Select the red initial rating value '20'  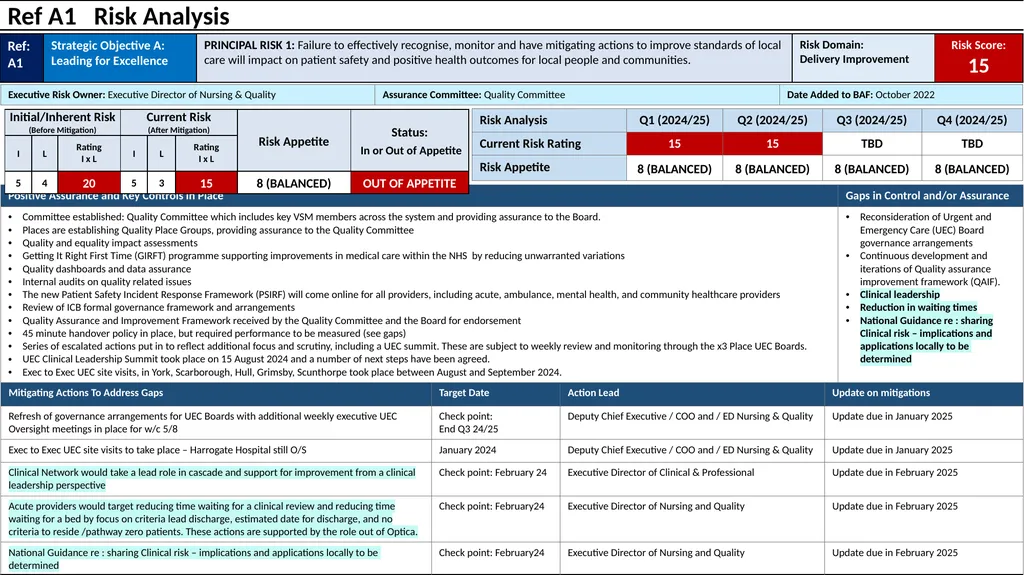click(x=89, y=183)
